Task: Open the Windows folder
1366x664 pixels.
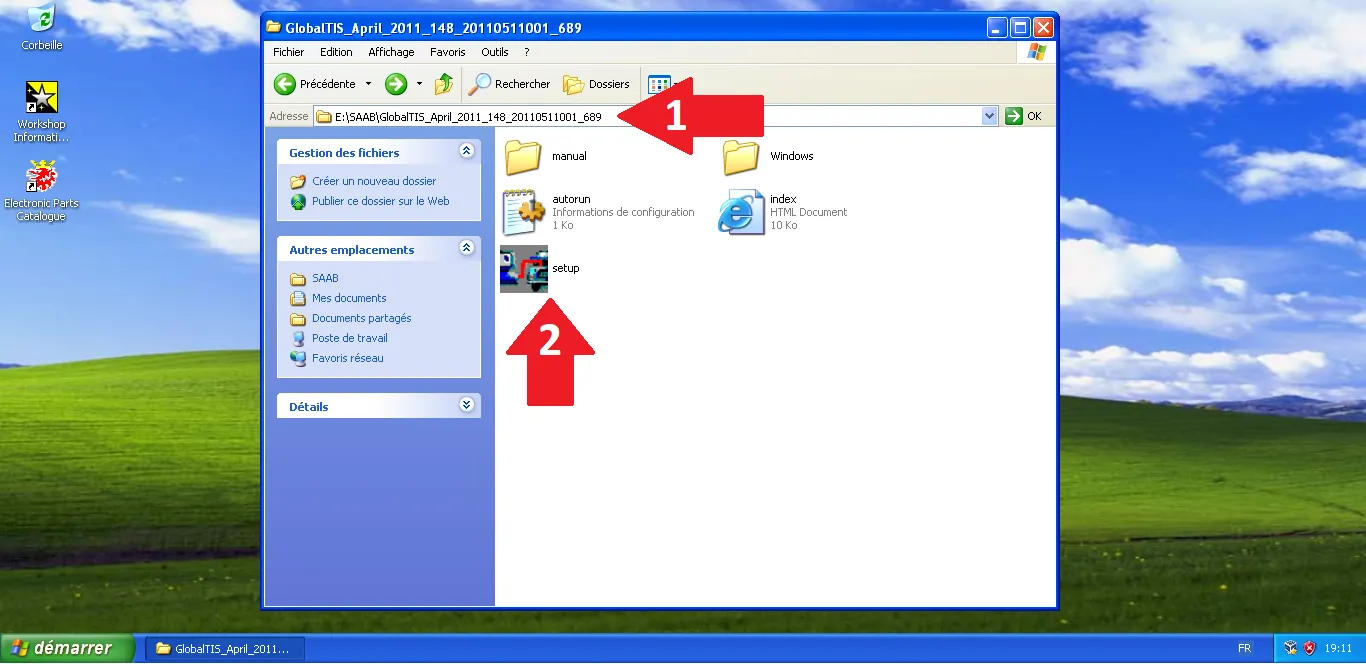Action: pos(741,157)
